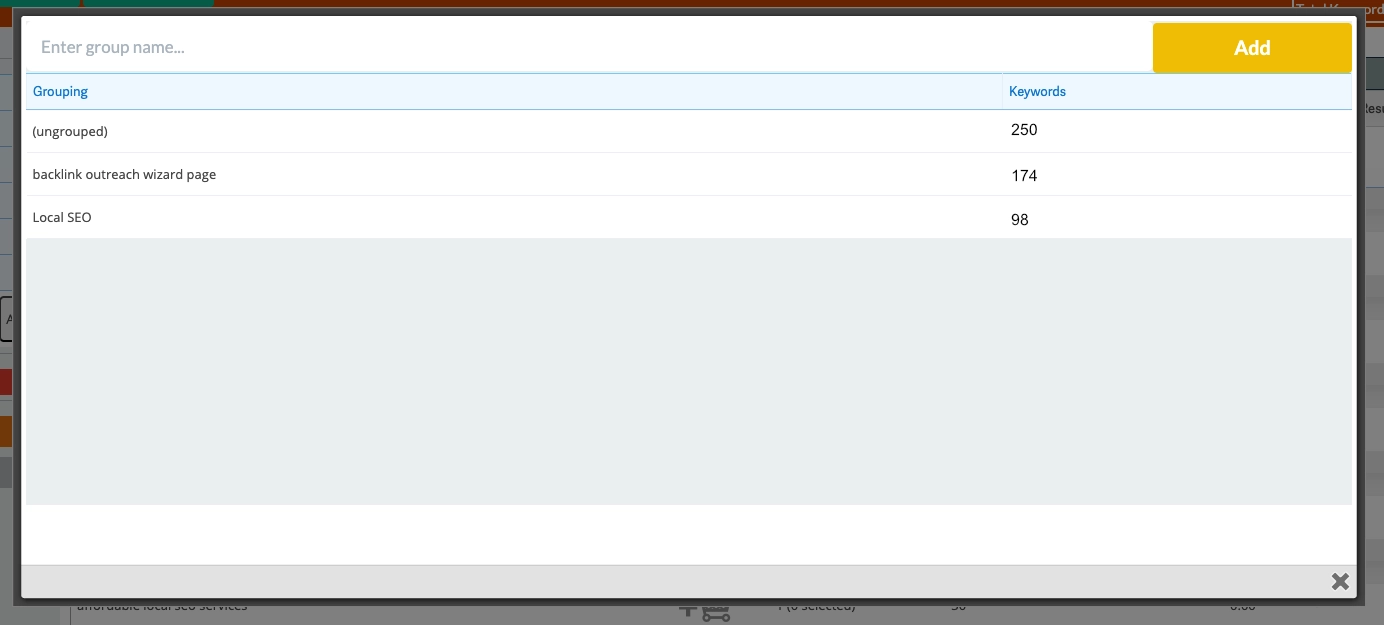Image resolution: width=1384 pixels, height=625 pixels.
Task: Click the yellow Add button
Action: tap(1252, 48)
